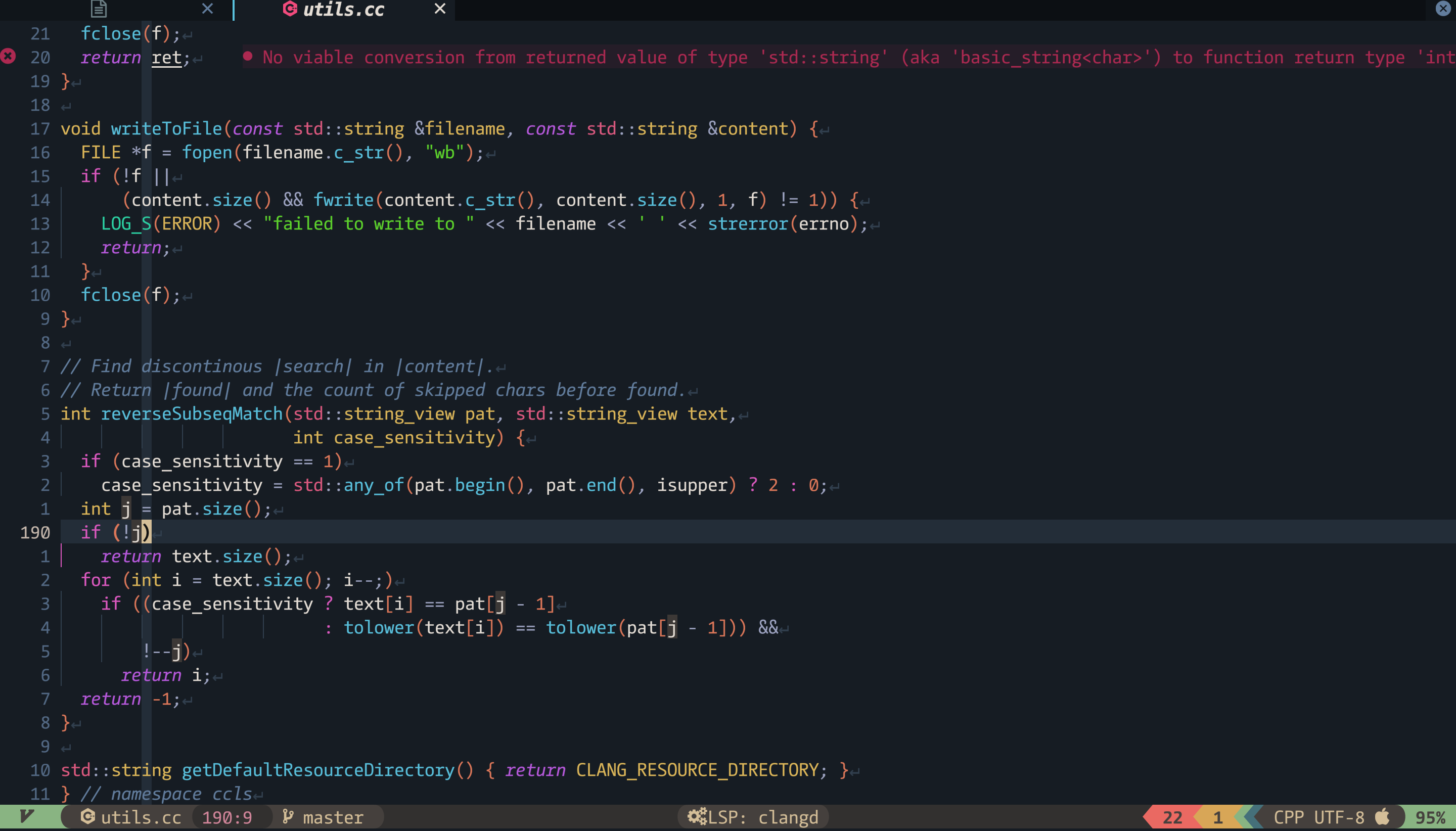Click the LSP: clangd status text
Screen dimensions: 1456x831
[763, 817]
